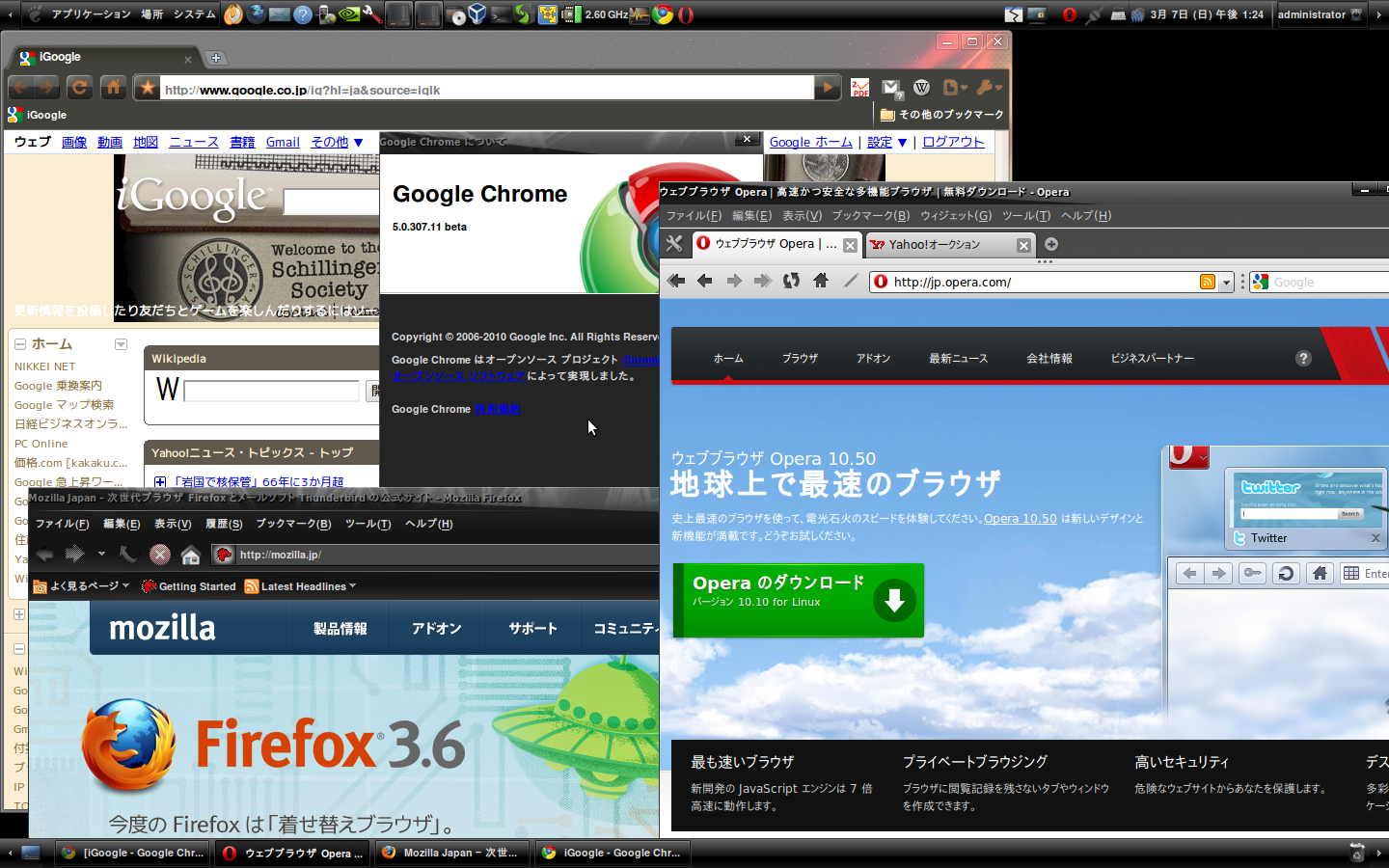Click 最新ニュース on the Opera page navigation
Viewport: 1389px width, 868px height.
click(958, 359)
